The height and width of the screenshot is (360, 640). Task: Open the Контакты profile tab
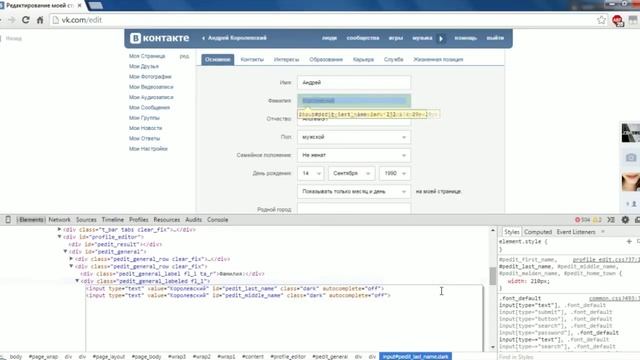pyautogui.click(x=252, y=60)
